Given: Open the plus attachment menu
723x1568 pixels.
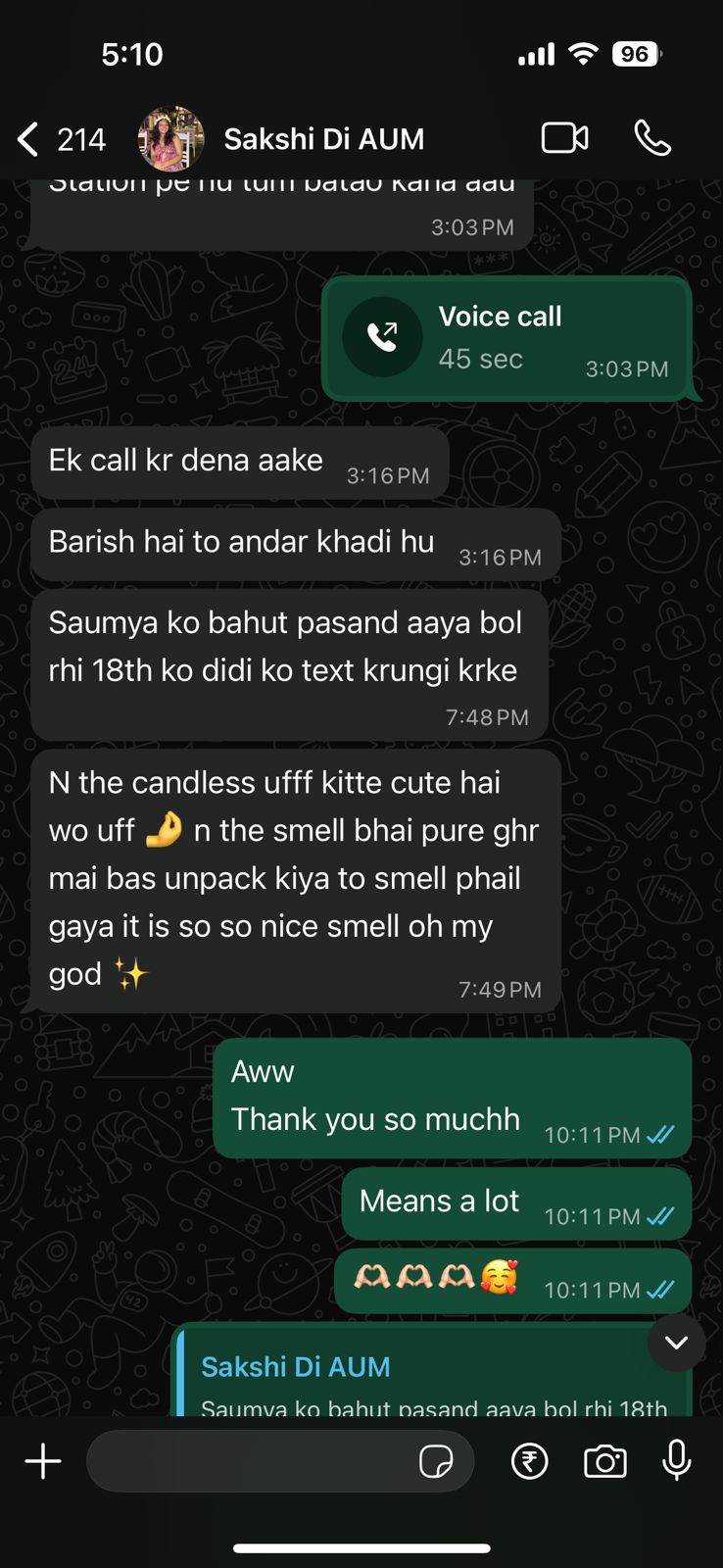Looking at the screenshot, I should [x=43, y=1461].
